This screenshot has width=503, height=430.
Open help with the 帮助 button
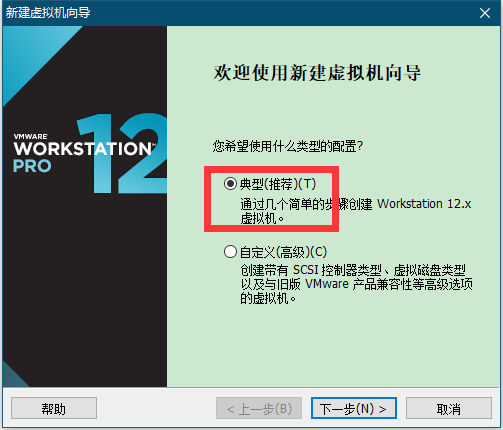coord(54,408)
